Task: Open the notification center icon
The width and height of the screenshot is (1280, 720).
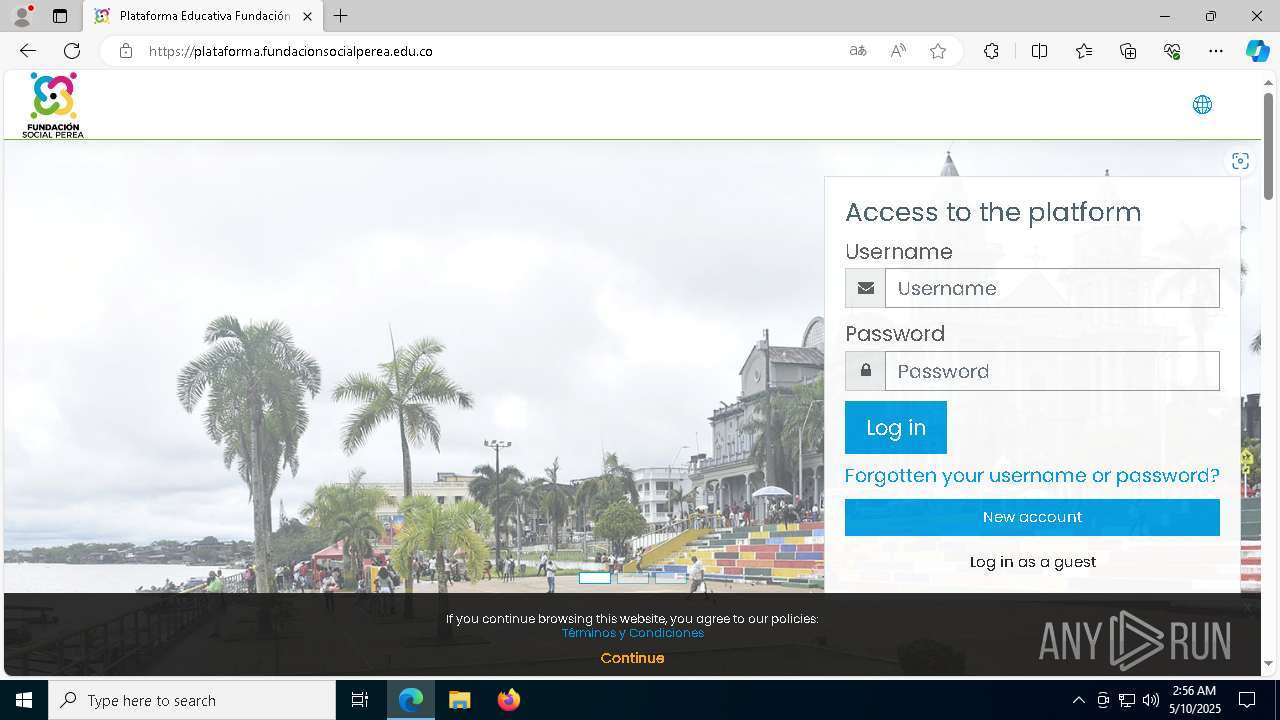Action: [1247, 700]
